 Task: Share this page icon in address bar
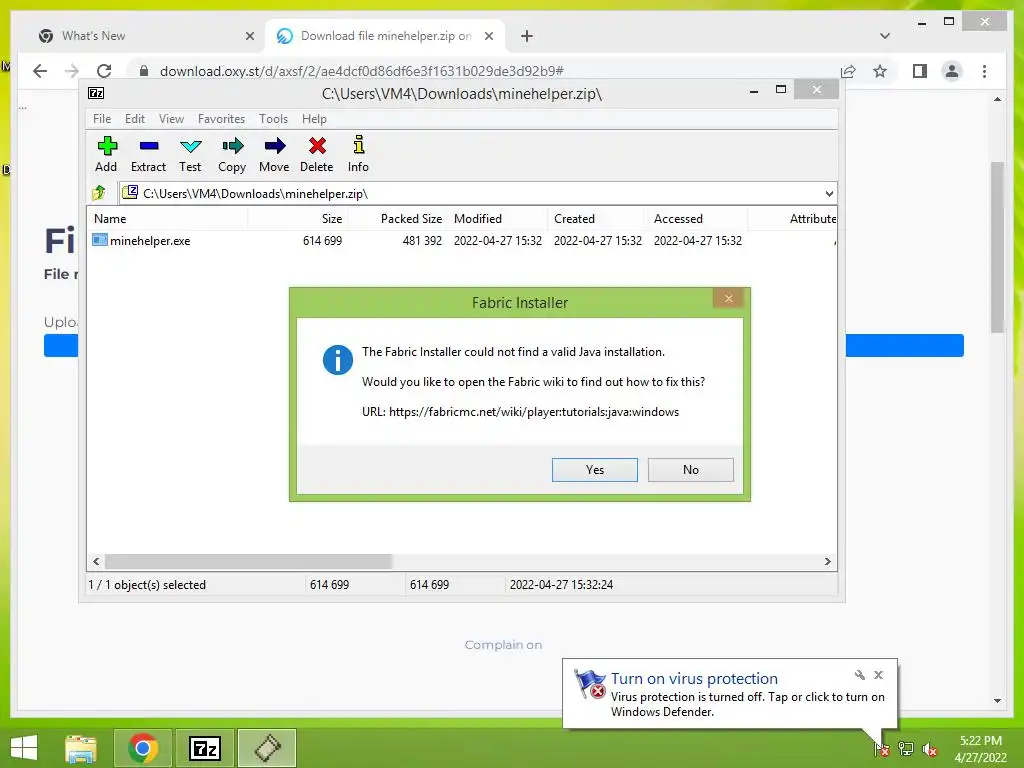click(x=848, y=71)
